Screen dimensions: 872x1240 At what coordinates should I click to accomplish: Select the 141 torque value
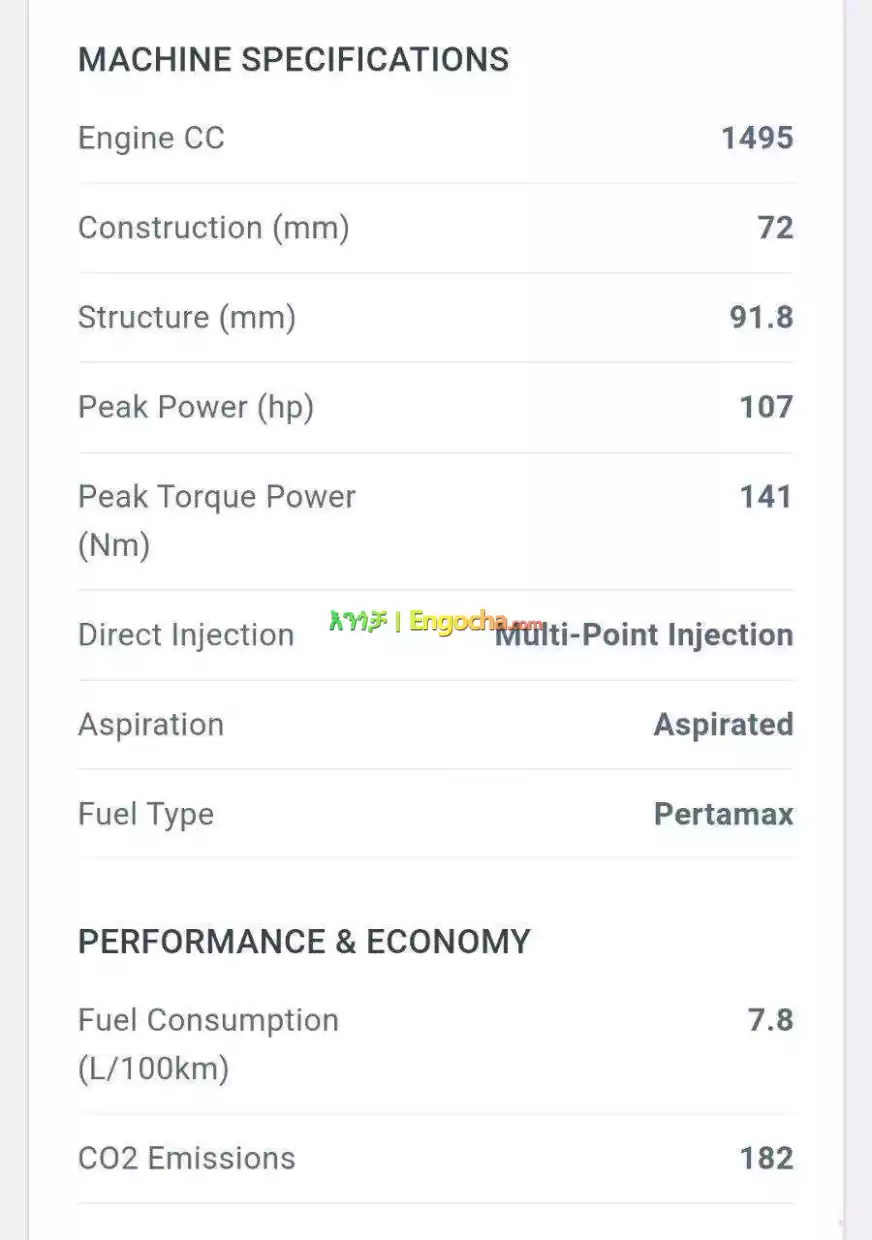point(766,497)
